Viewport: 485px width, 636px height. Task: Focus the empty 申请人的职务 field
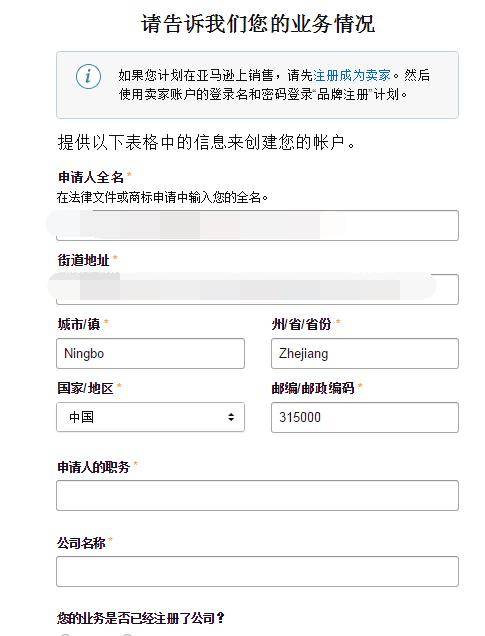[x=258, y=495]
